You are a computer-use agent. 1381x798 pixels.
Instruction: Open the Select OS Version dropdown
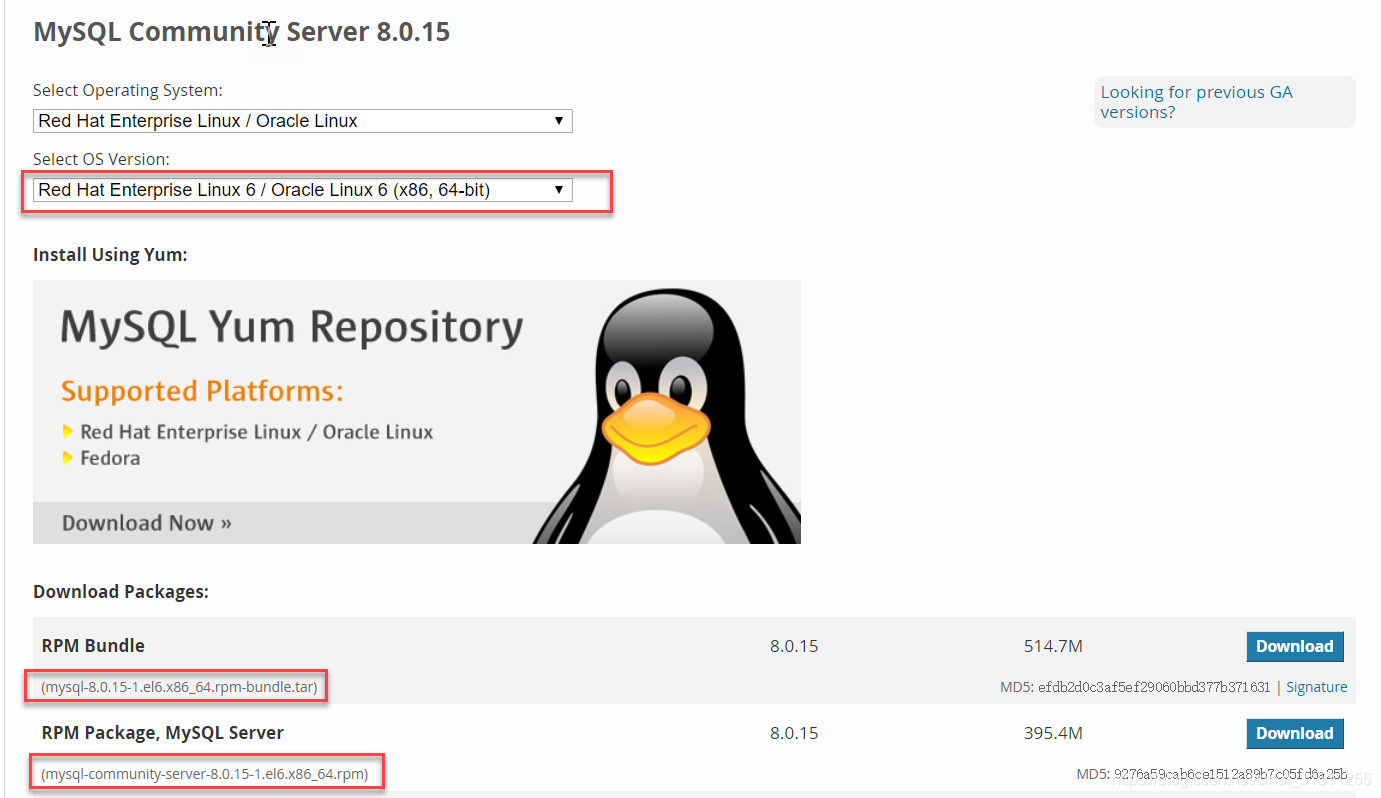[x=303, y=190]
